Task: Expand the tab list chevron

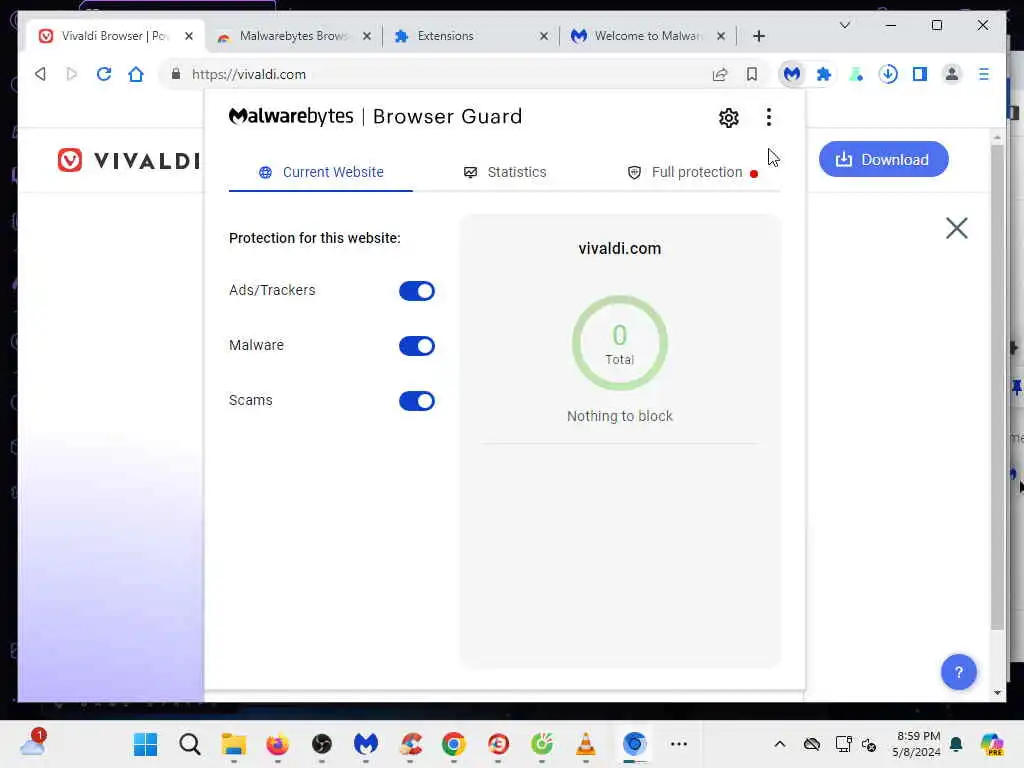Action: tap(844, 25)
